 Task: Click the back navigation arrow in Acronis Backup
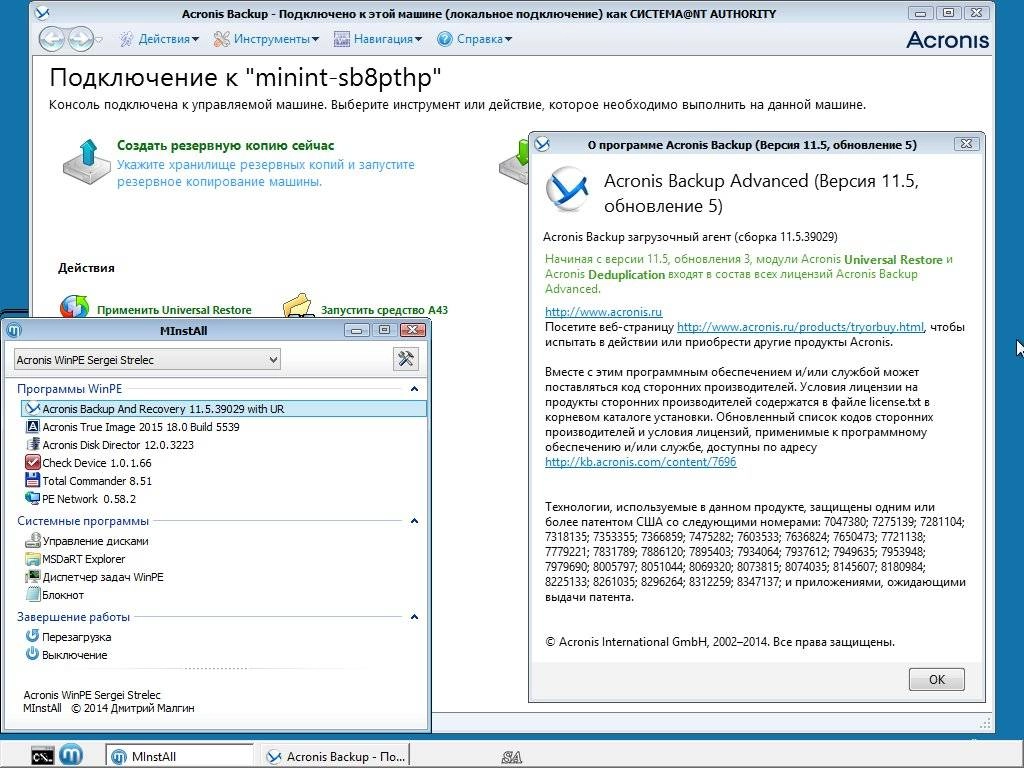point(52,39)
